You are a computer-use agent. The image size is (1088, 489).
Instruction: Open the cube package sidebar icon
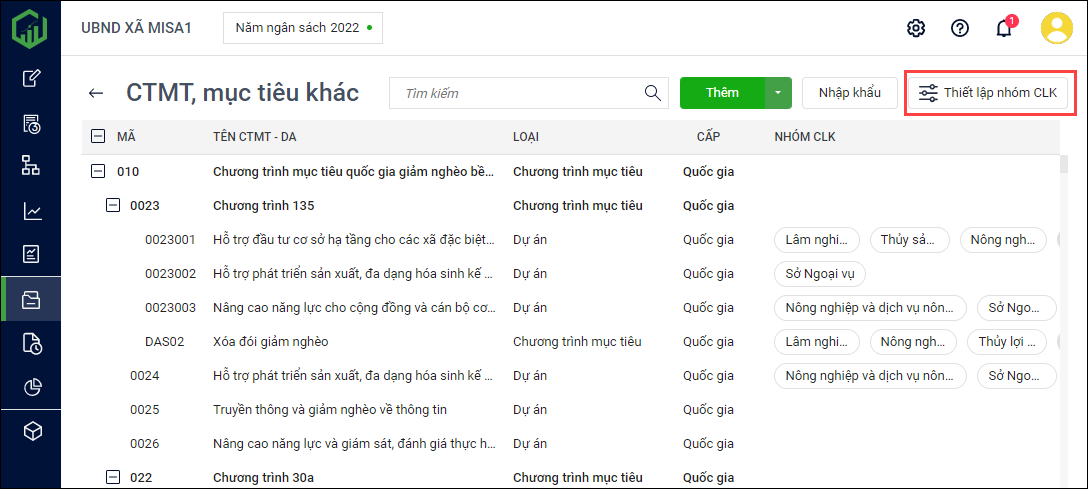pos(32,431)
